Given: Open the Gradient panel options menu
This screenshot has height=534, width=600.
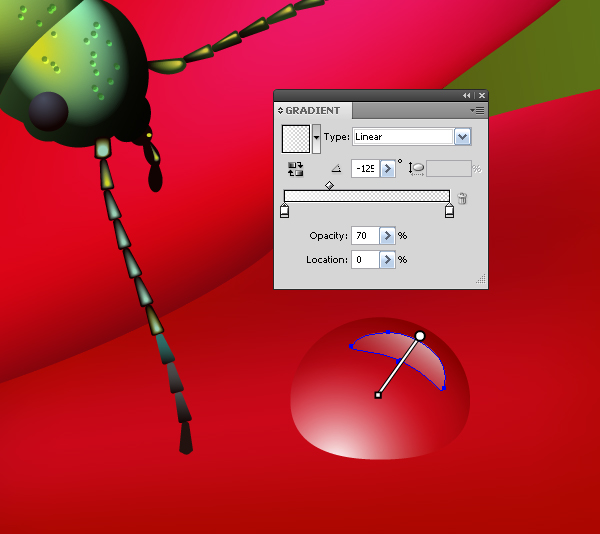Looking at the screenshot, I should tap(477, 111).
